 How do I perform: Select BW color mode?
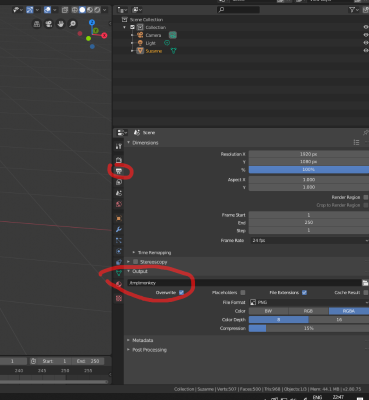coord(268,311)
